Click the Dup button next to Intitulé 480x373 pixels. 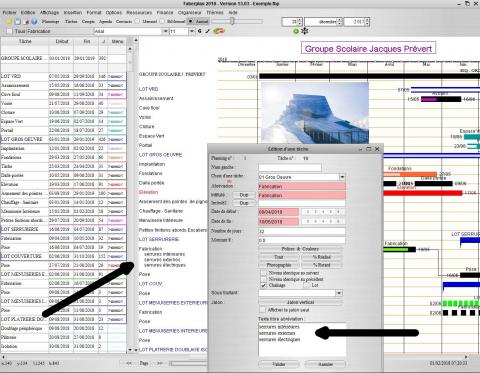(244, 195)
